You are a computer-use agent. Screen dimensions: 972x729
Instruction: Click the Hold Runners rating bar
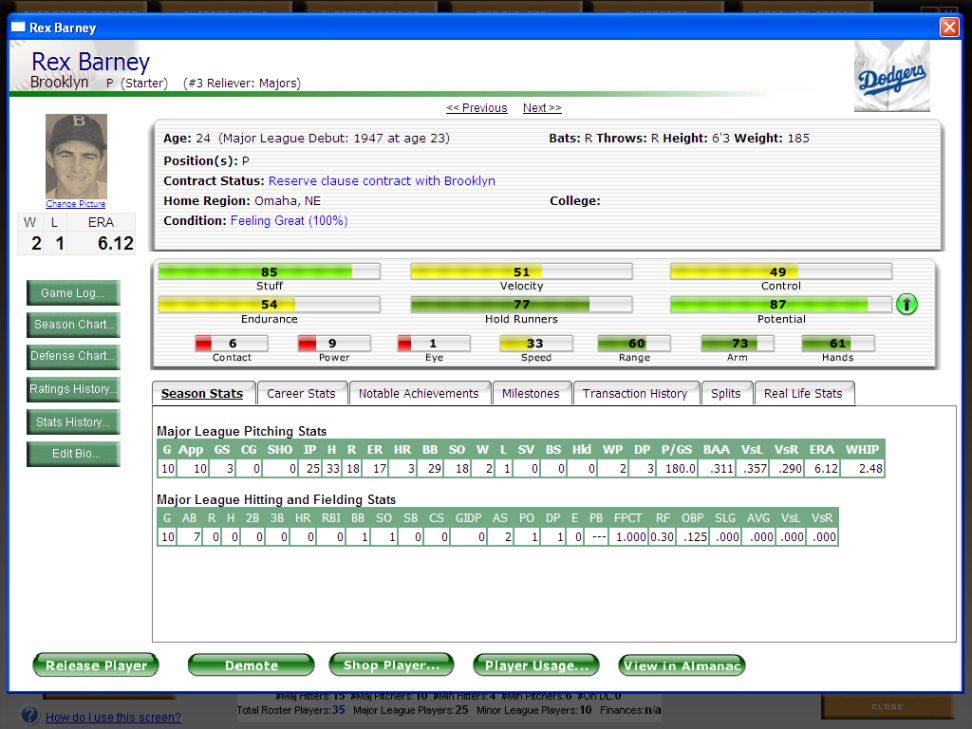coord(521,304)
